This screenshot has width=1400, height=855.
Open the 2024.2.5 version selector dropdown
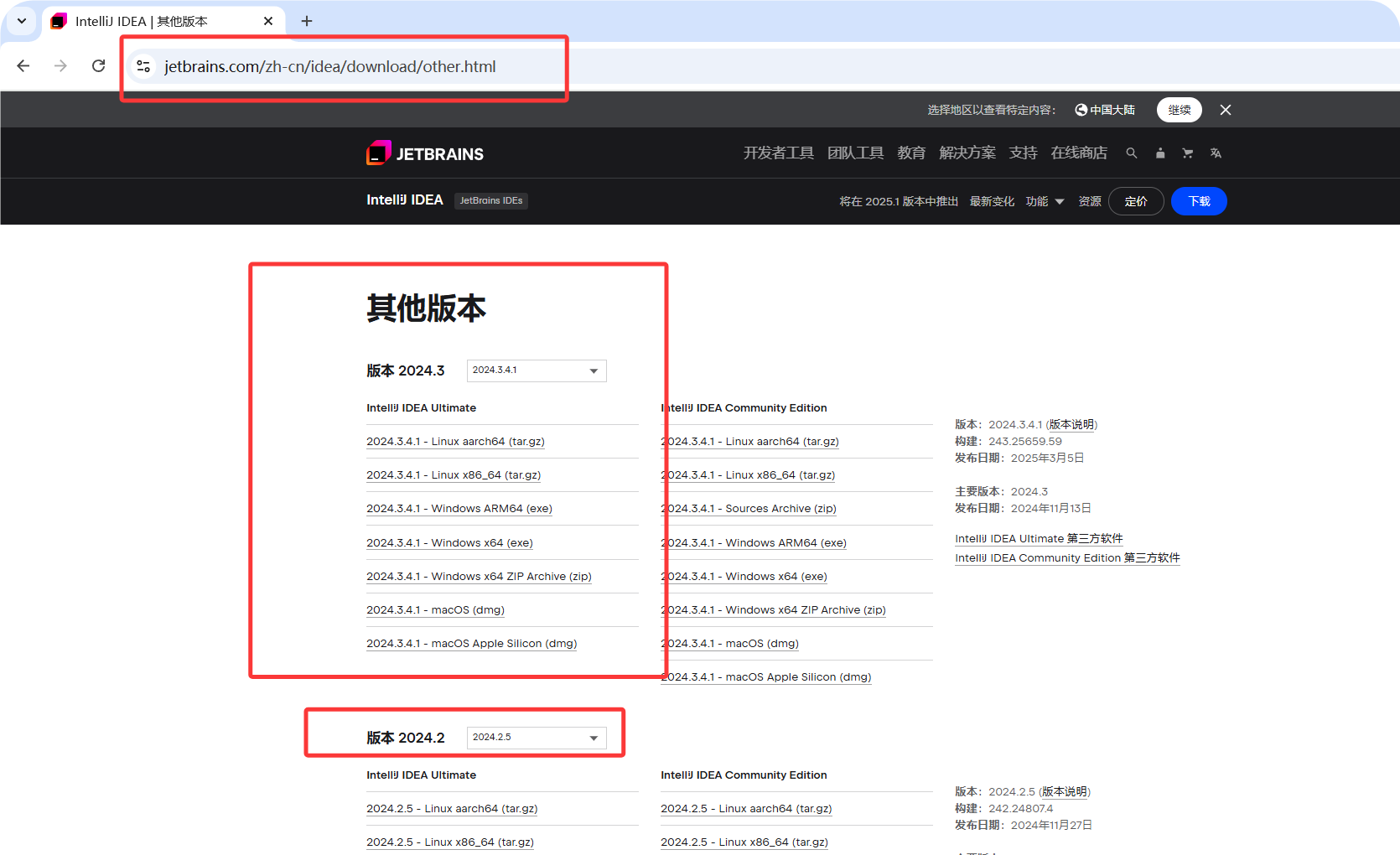tap(536, 738)
